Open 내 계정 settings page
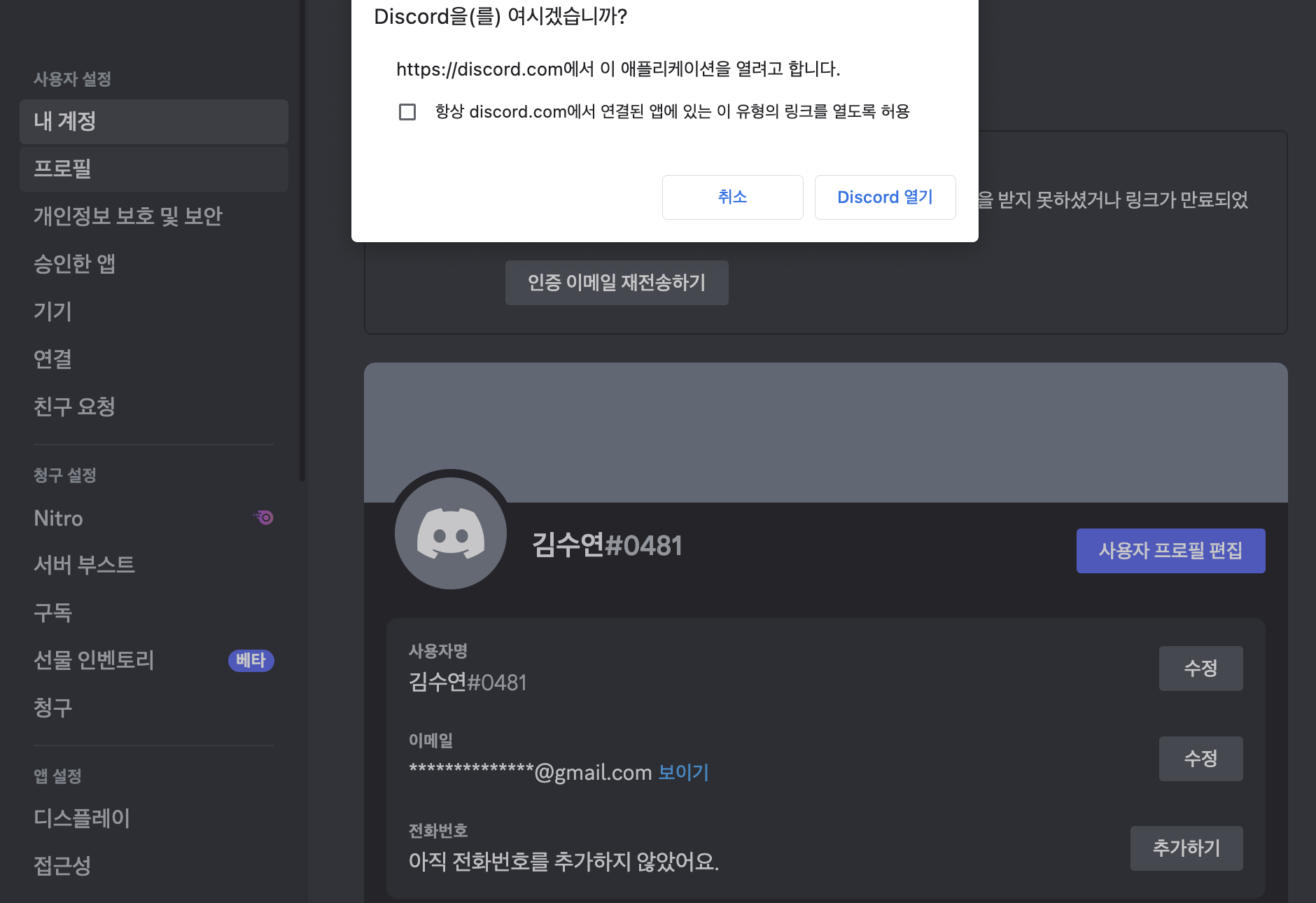 (x=154, y=122)
